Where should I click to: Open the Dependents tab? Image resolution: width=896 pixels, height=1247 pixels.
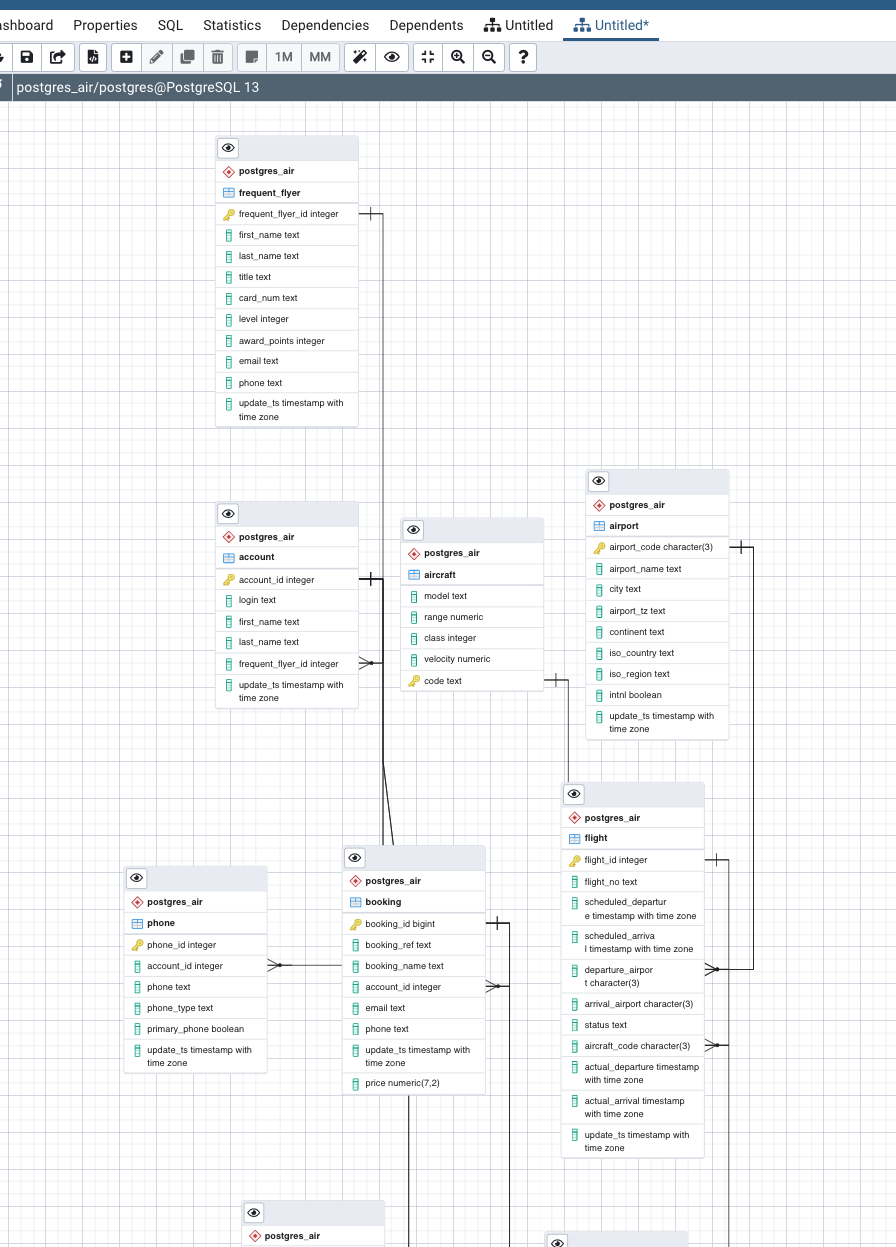(426, 25)
